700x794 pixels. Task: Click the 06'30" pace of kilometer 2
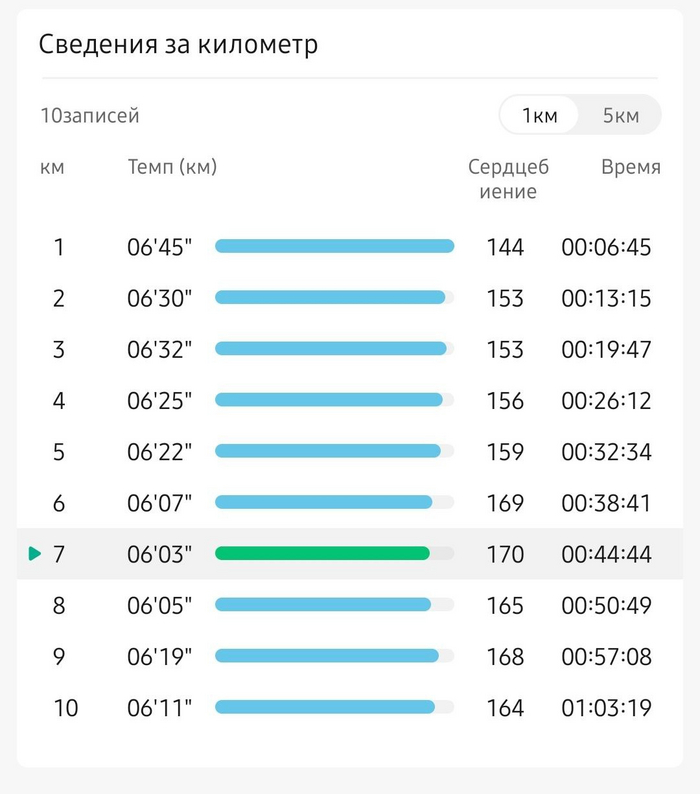159,298
